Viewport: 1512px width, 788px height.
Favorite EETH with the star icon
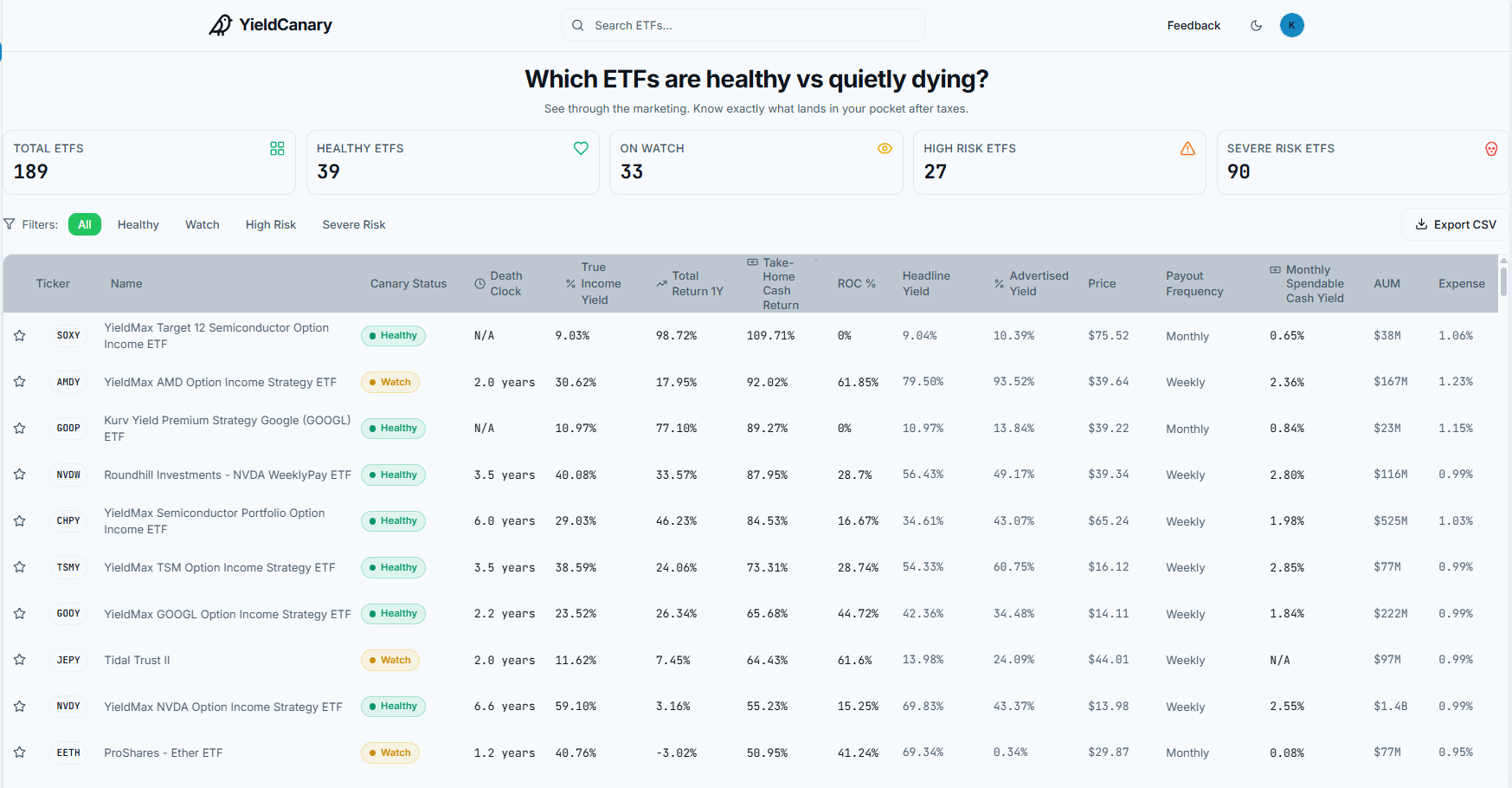click(20, 752)
